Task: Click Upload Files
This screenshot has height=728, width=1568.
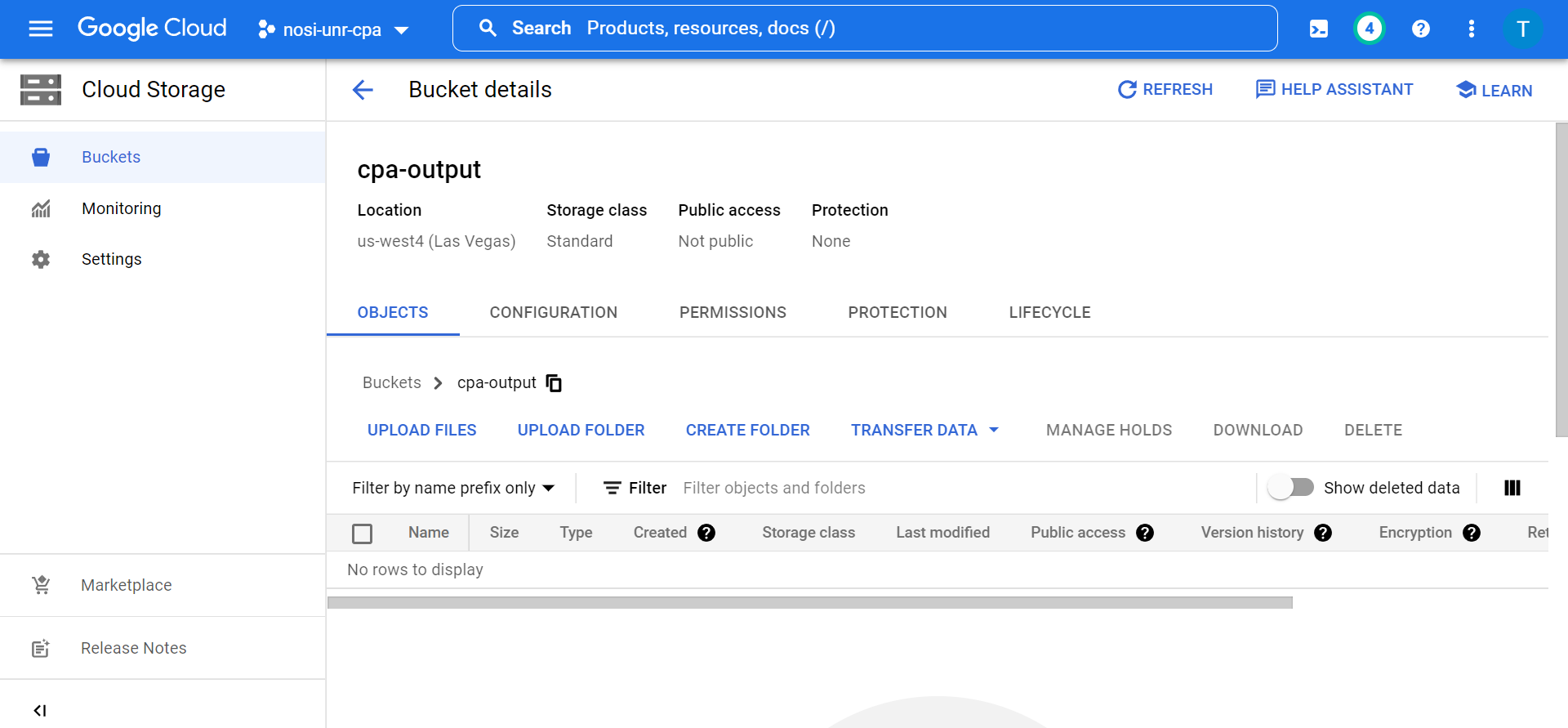Action: [x=422, y=430]
